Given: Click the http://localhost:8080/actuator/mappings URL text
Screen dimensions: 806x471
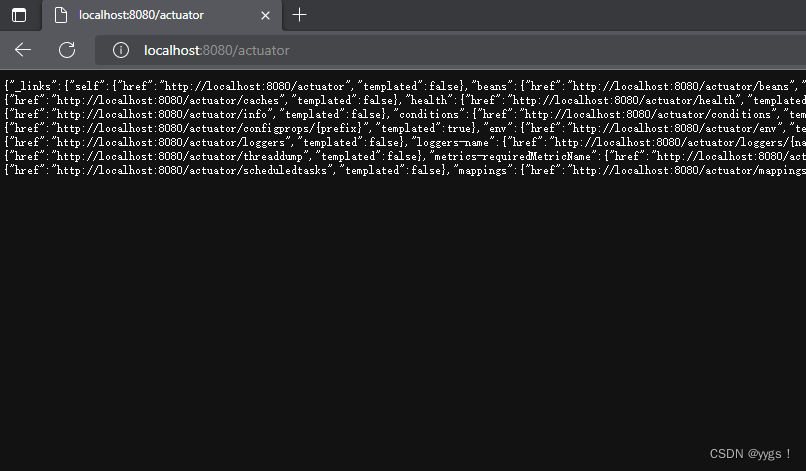Looking at the screenshot, I should tap(689, 170).
